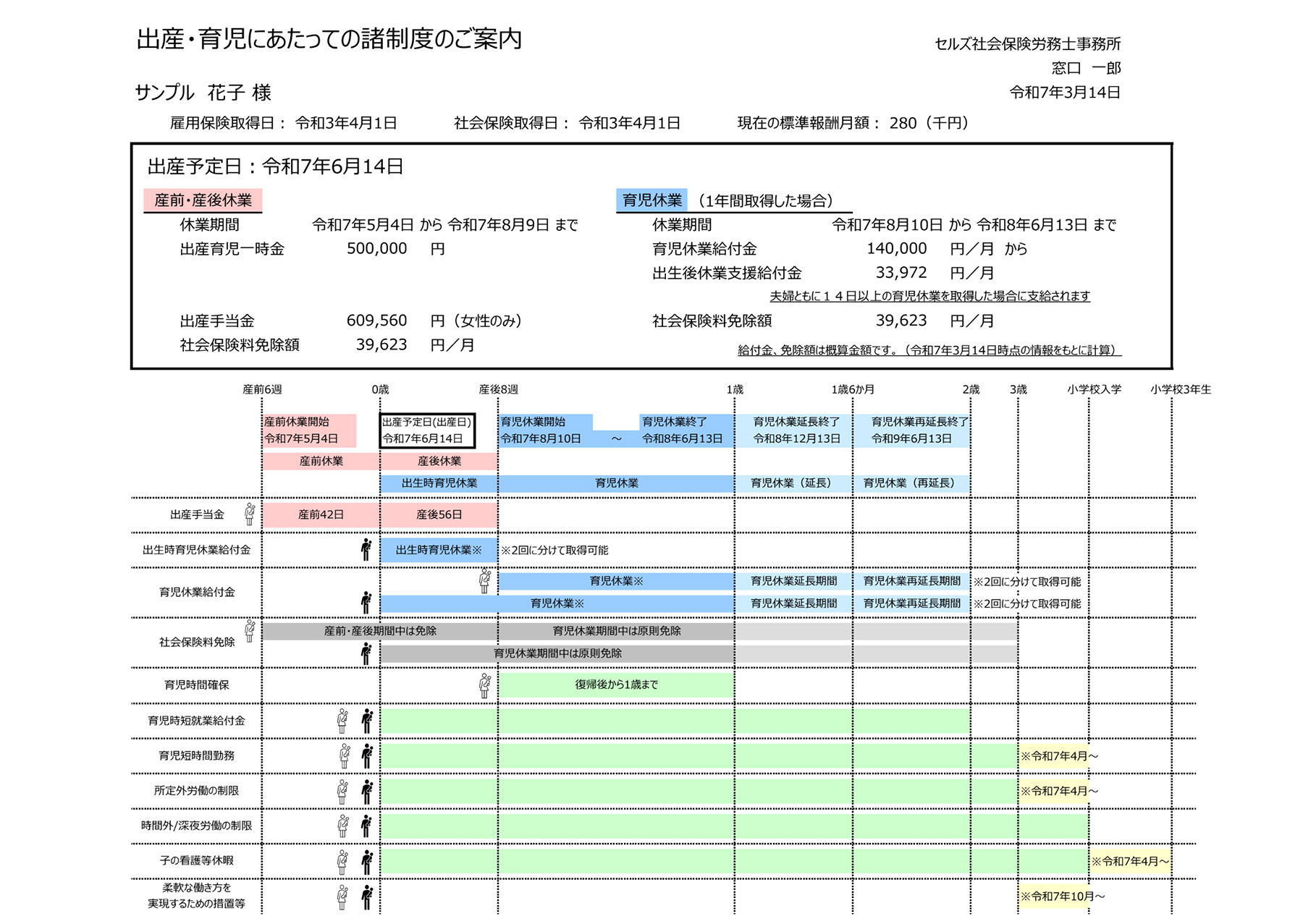Click the 育児休業（再延長） bar
Viewport: 1303px width, 924px height.
pos(912,483)
